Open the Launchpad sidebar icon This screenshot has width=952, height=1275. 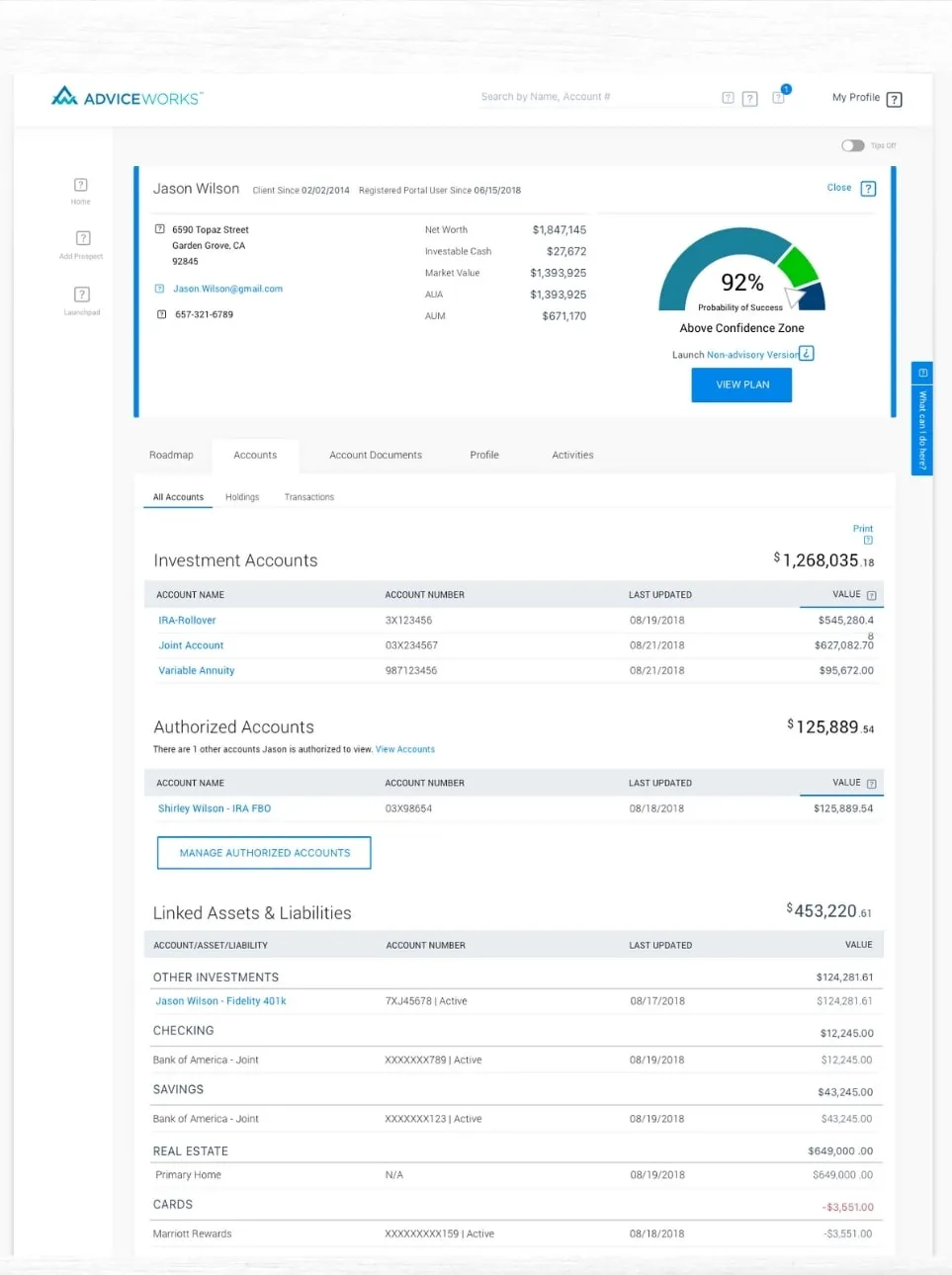[82, 295]
